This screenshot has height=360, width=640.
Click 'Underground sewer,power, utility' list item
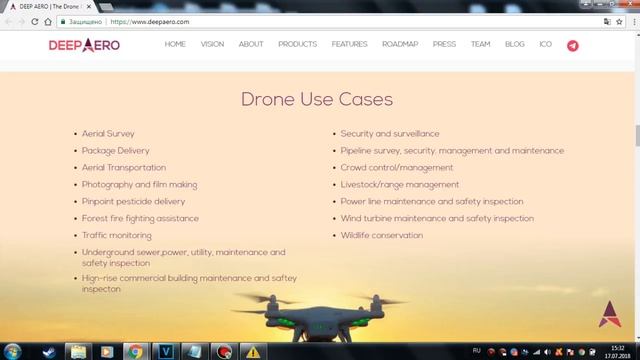(x=184, y=258)
